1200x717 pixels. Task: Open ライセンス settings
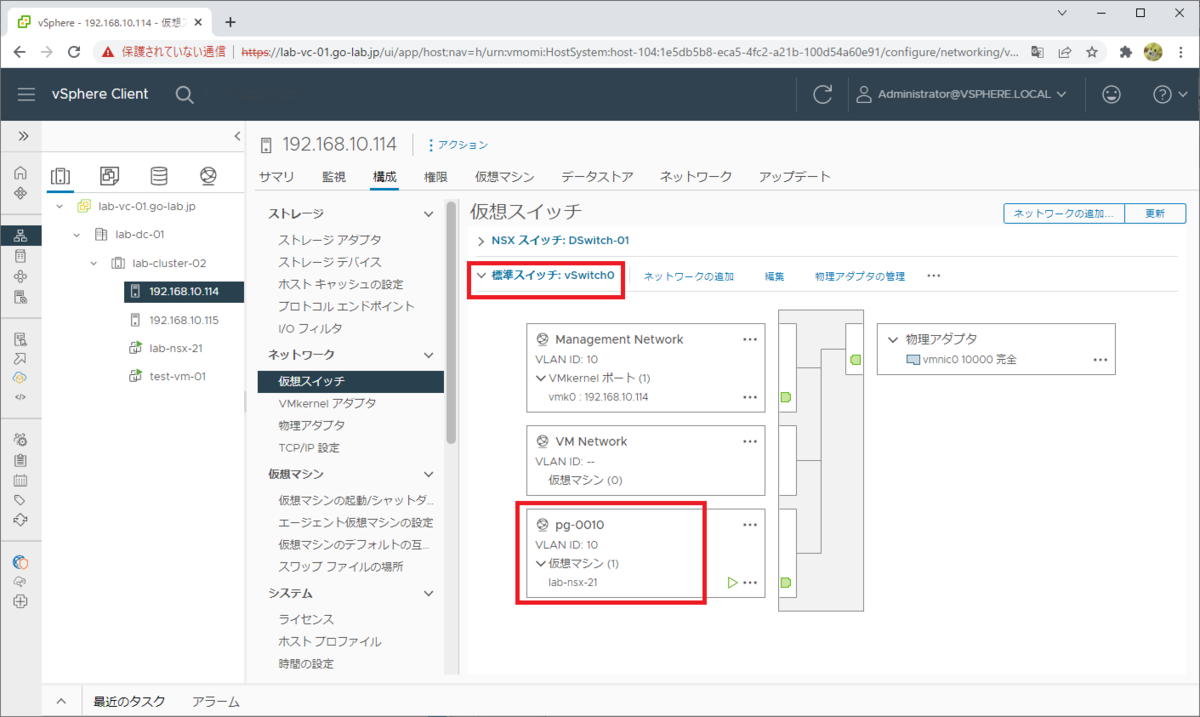(306, 619)
